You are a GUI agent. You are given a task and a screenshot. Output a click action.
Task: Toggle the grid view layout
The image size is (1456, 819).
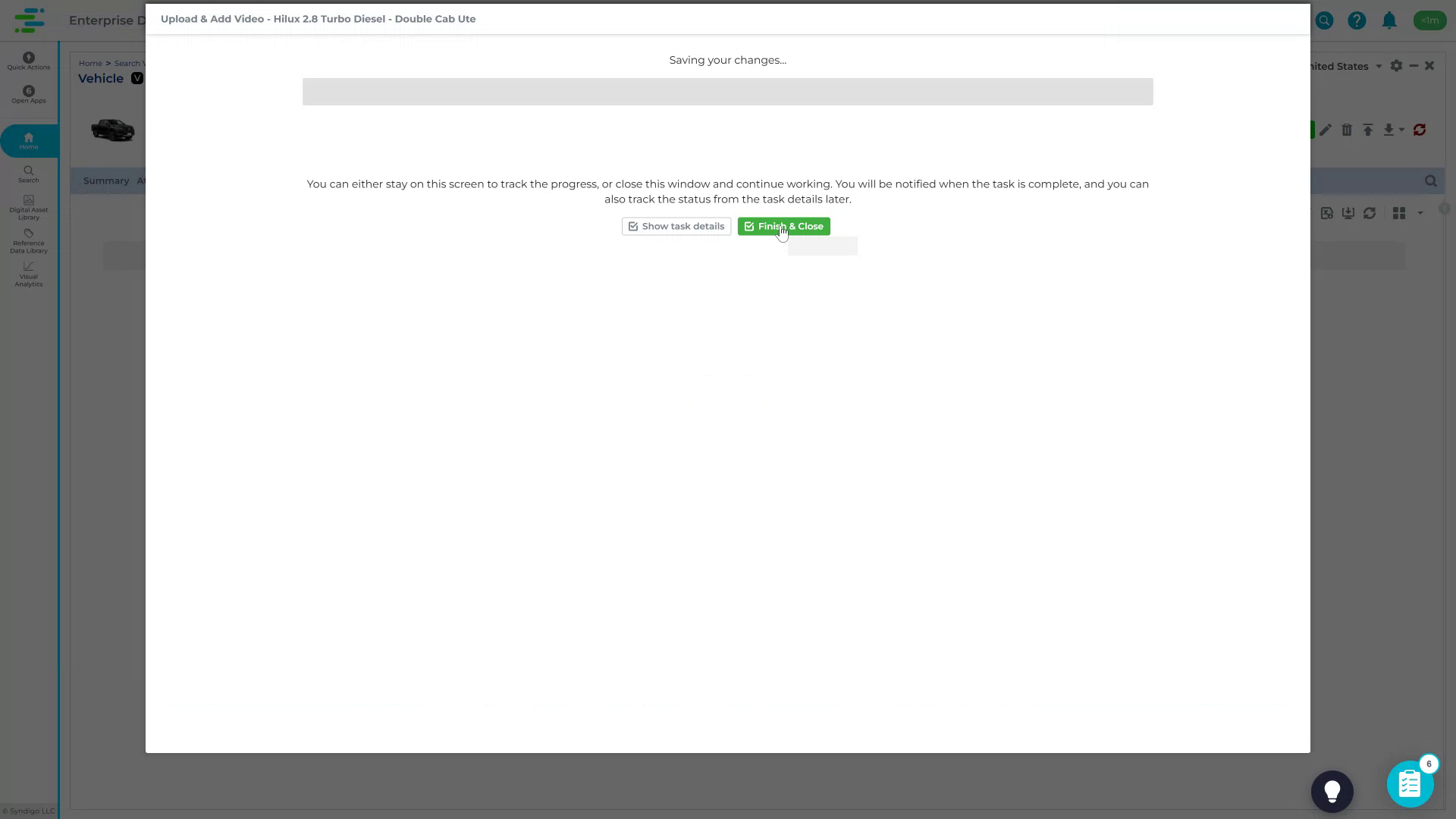[1398, 213]
